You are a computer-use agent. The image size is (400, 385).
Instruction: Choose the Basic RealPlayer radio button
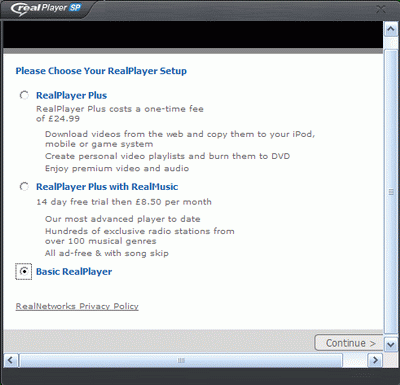24,272
